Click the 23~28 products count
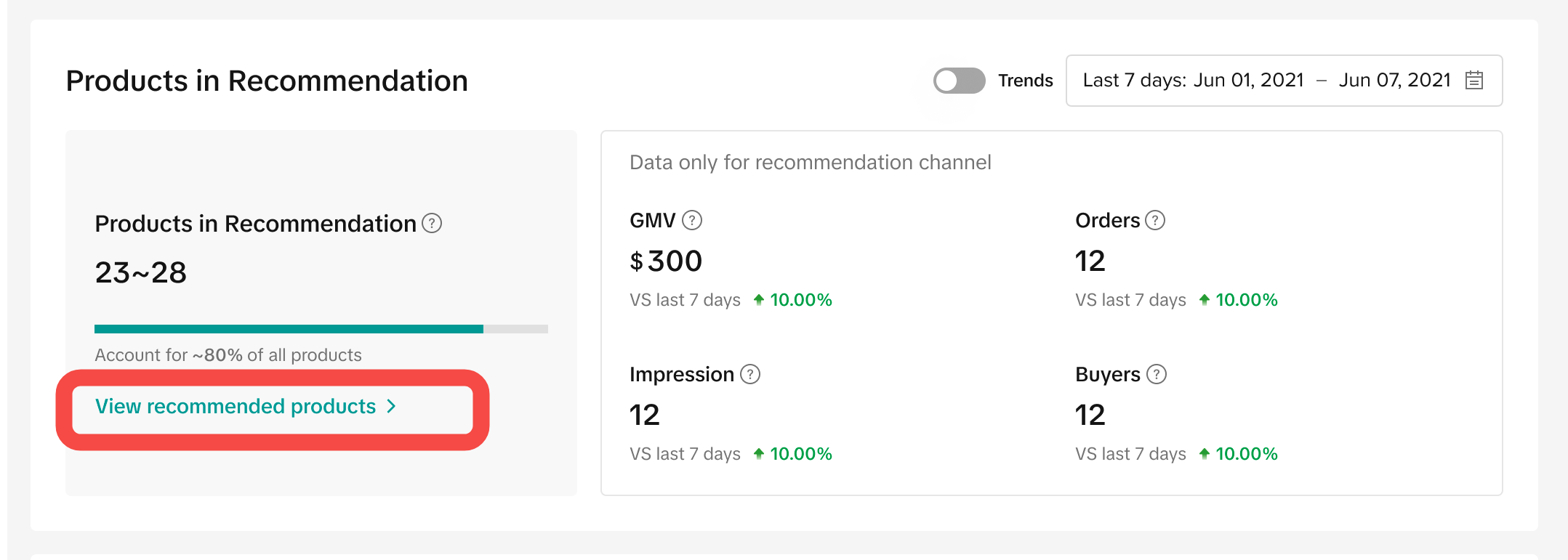This screenshot has width=1568, height=560. [141, 272]
